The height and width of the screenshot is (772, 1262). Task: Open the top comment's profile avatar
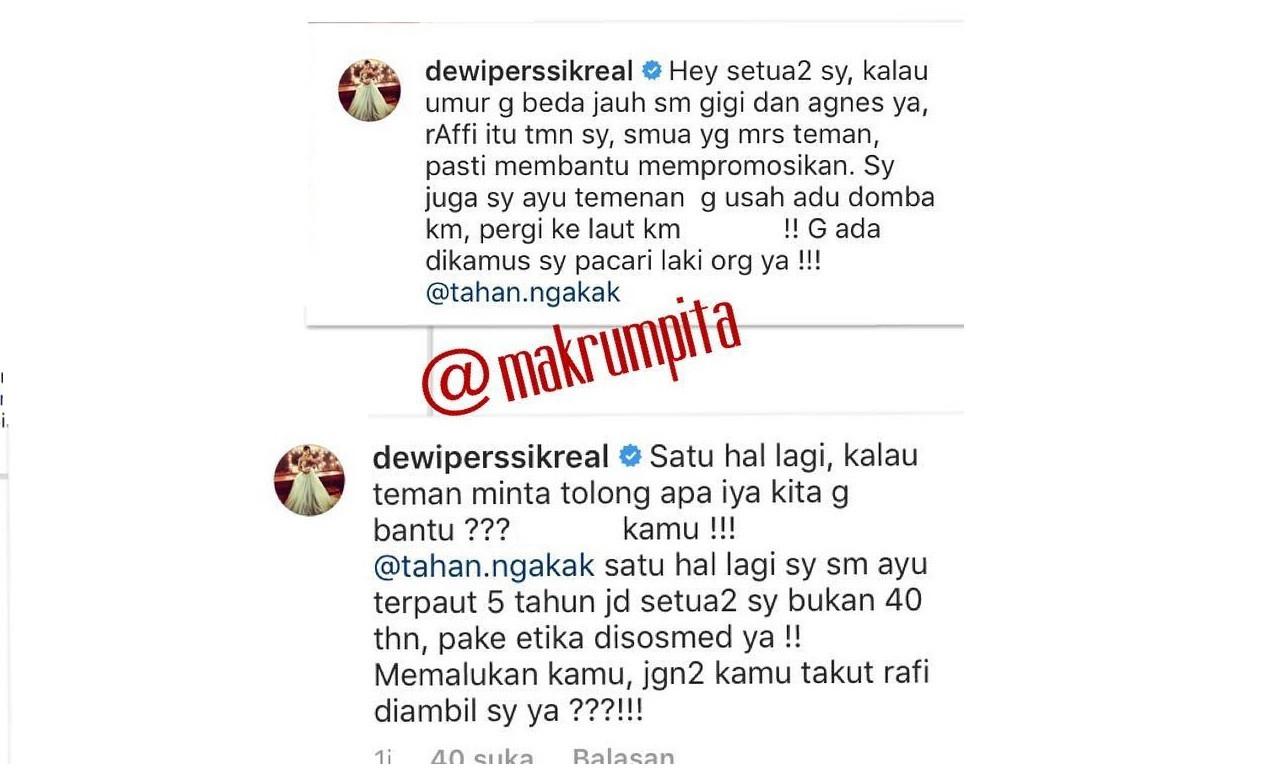(x=370, y=90)
